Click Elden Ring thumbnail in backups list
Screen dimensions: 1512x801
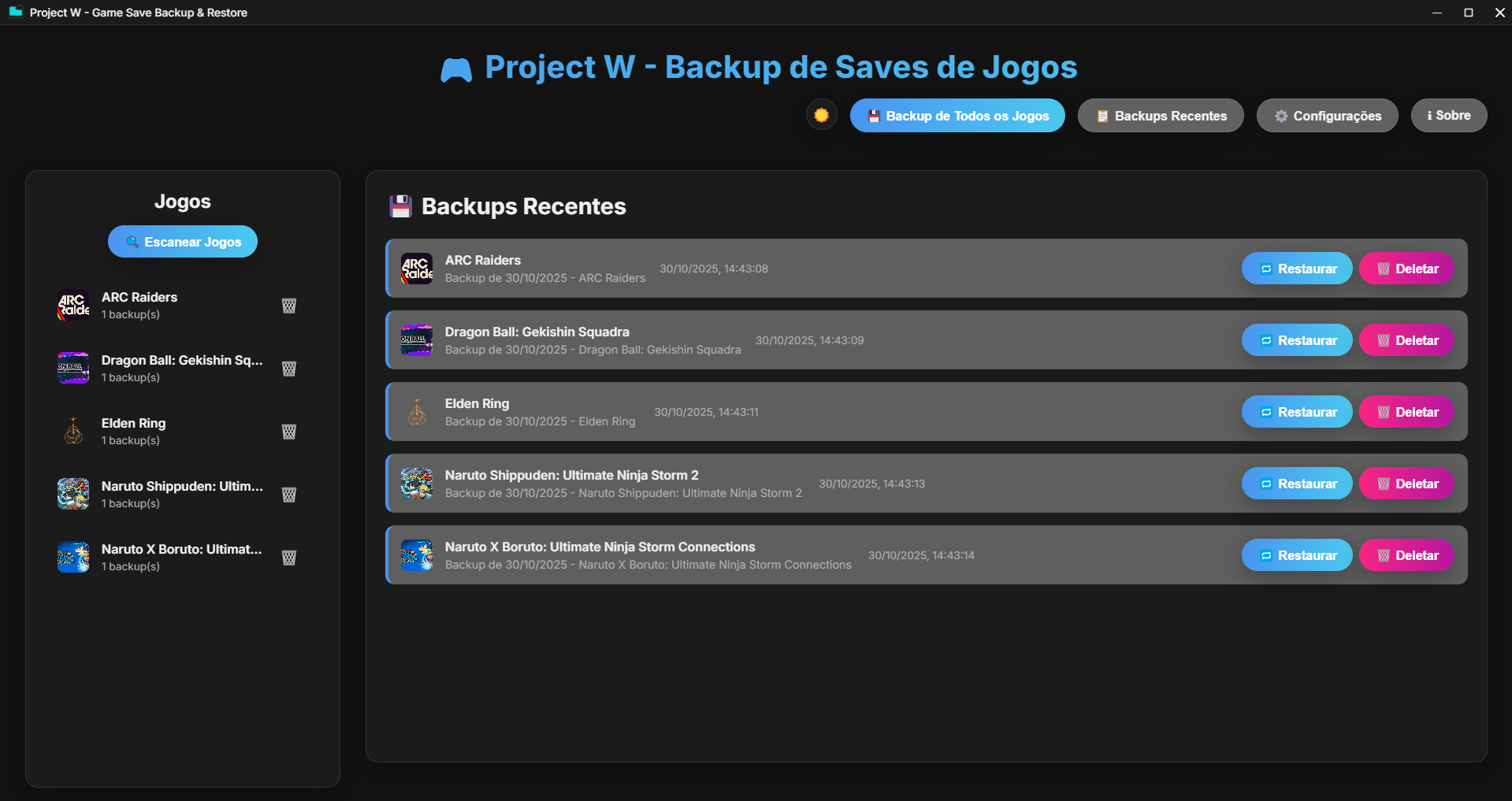[x=417, y=412]
